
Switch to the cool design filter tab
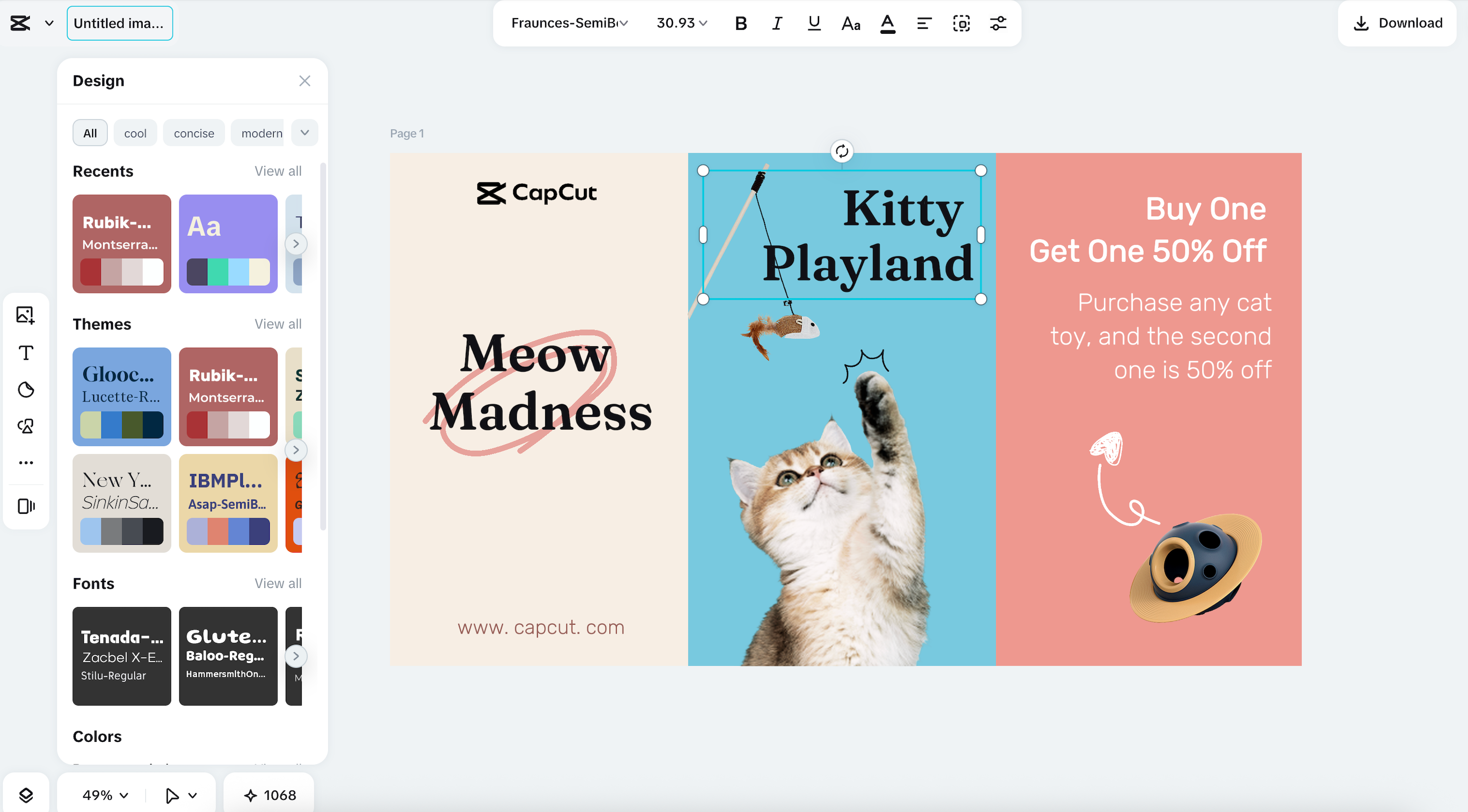point(135,133)
